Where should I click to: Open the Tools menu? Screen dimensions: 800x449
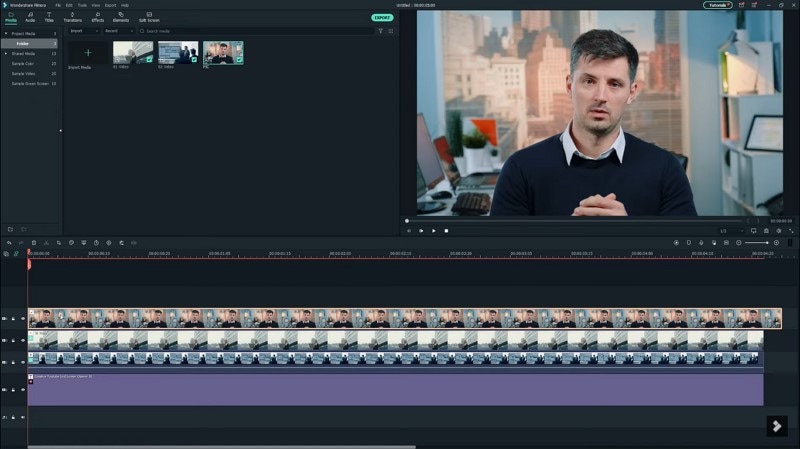click(82, 5)
